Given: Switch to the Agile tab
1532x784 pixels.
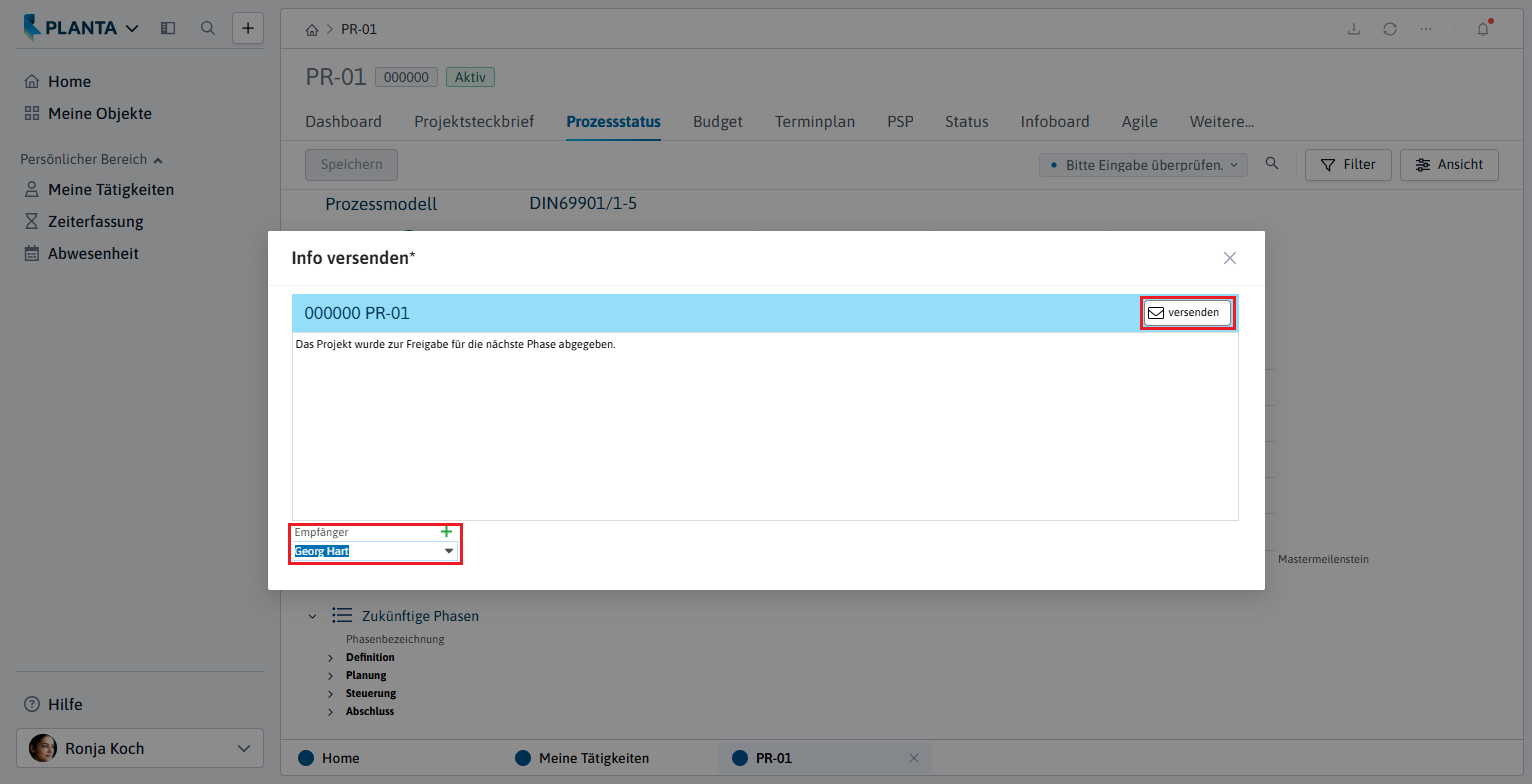Looking at the screenshot, I should tap(1140, 122).
